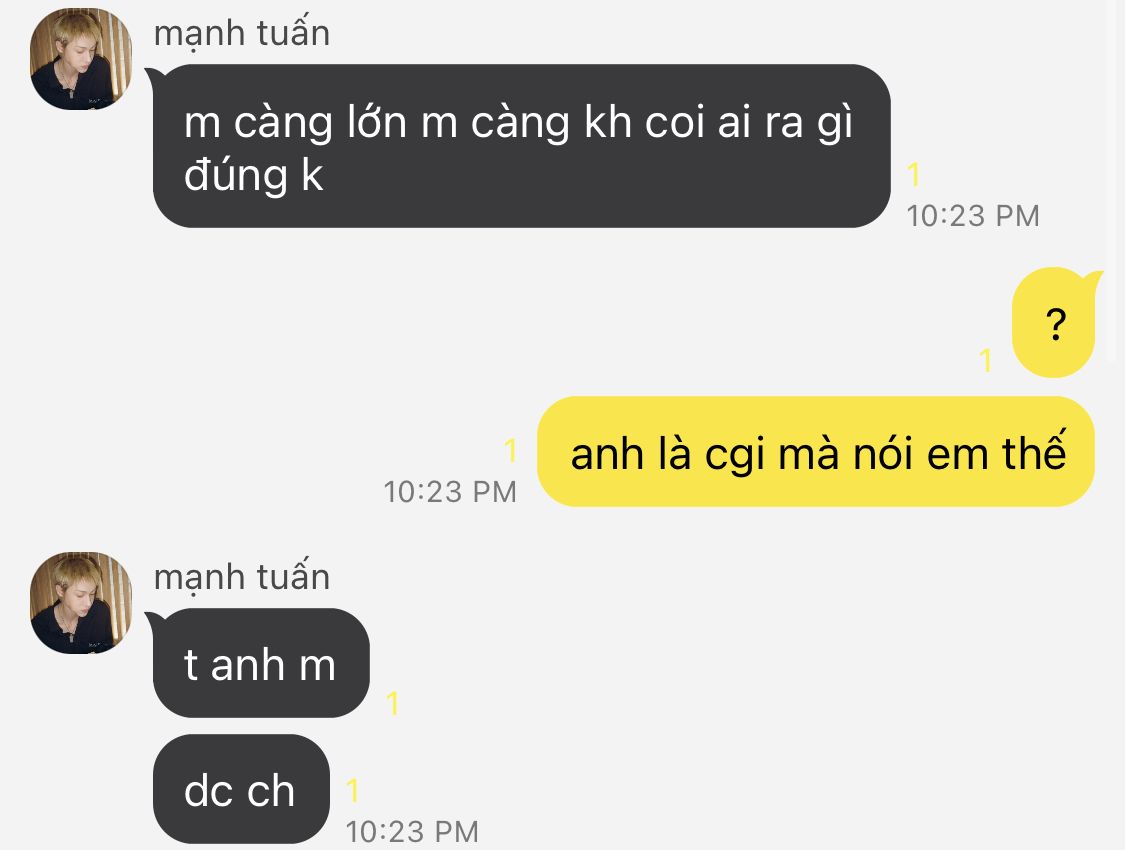Tap 10:23 PM timestamp beside 'dc ch'

[x=412, y=832]
